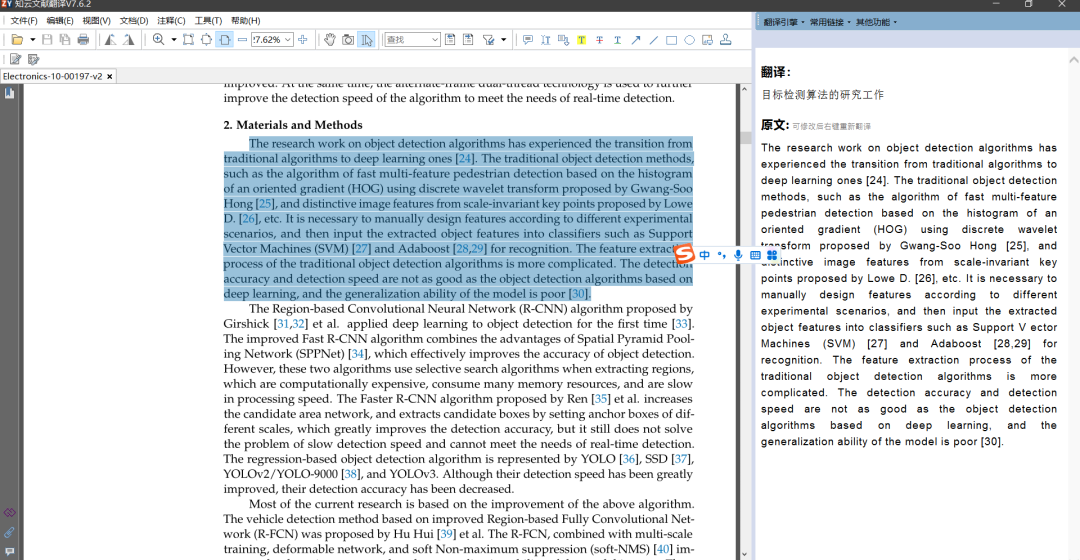The image size is (1080, 560).
Task: Switch Sogou input to 中 Chinese mode
Action: pyautogui.click(x=705, y=255)
